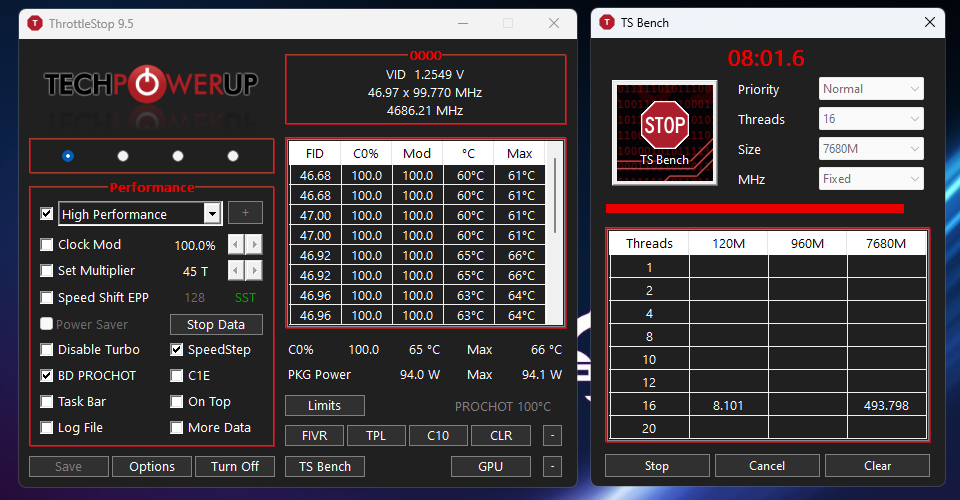The width and height of the screenshot is (960, 500).
Task: Click the ThrottleStop title bar app icon
Action: pos(35,23)
